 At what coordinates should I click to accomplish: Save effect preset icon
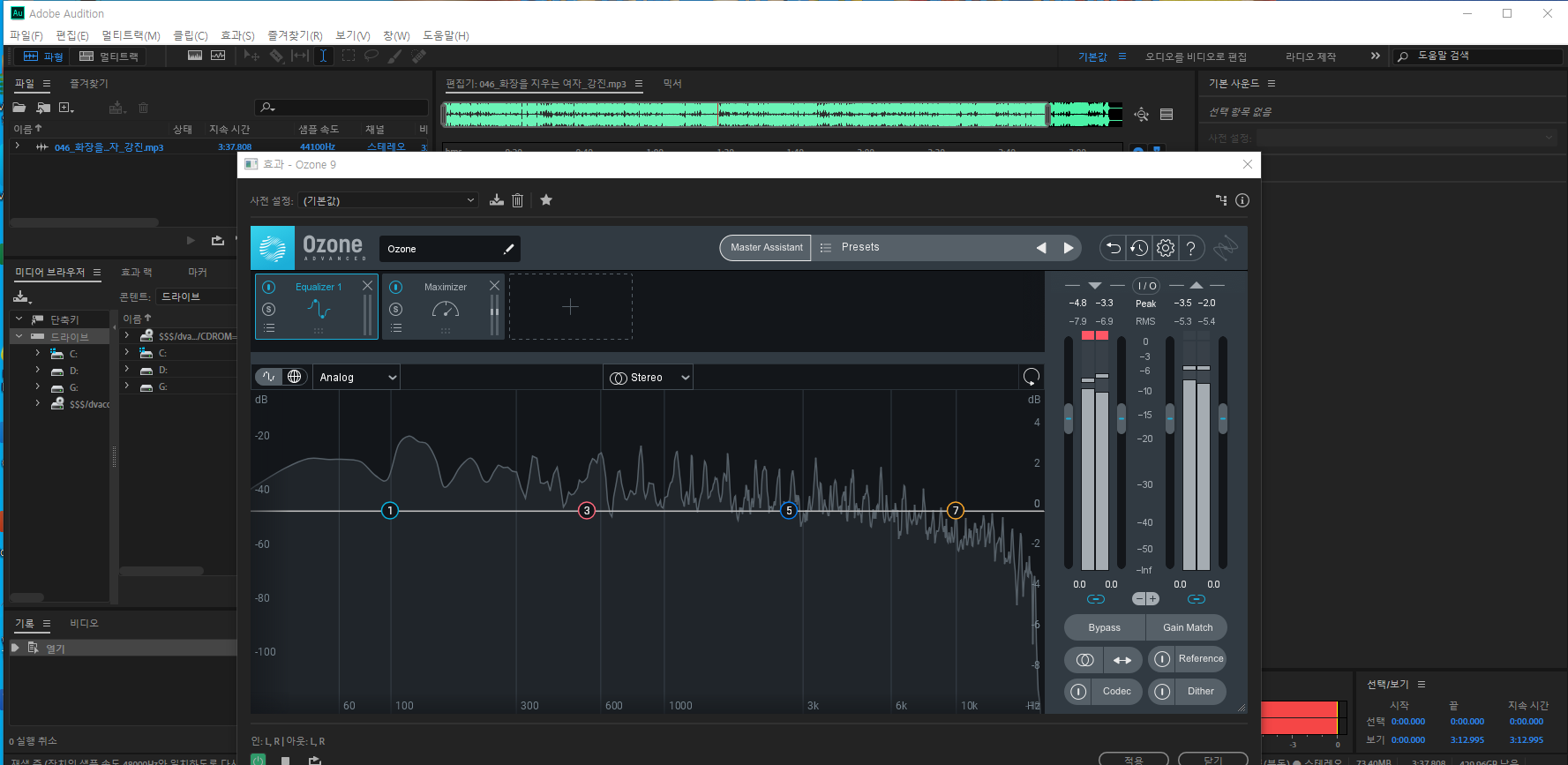coord(497,200)
